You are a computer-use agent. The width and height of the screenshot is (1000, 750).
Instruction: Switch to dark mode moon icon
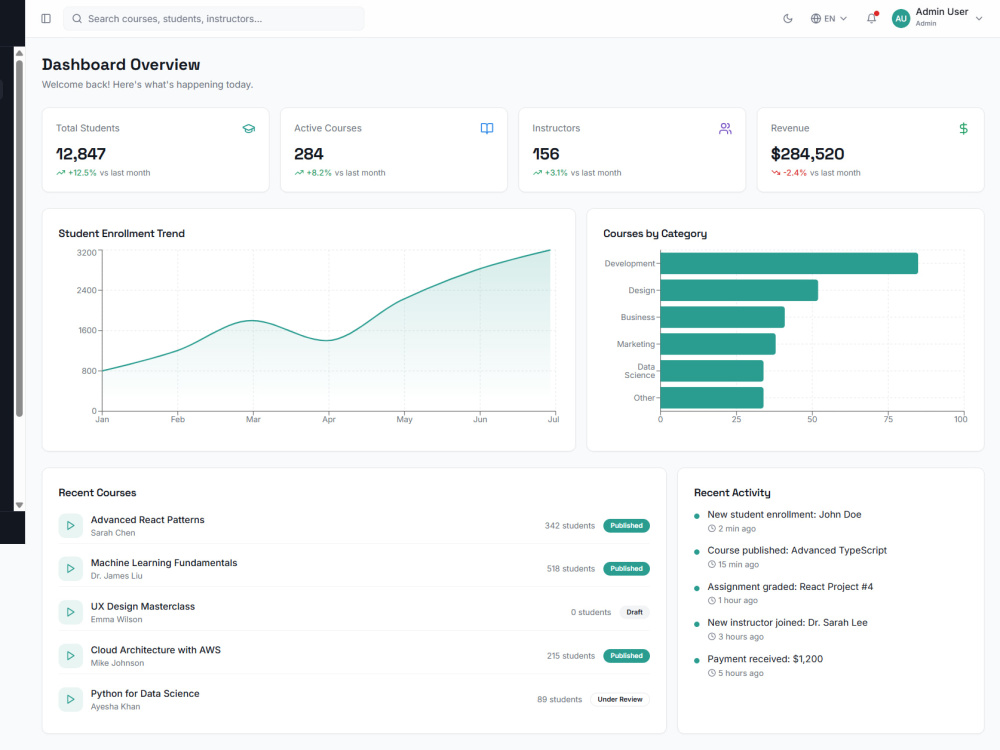[x=788, y=18]
